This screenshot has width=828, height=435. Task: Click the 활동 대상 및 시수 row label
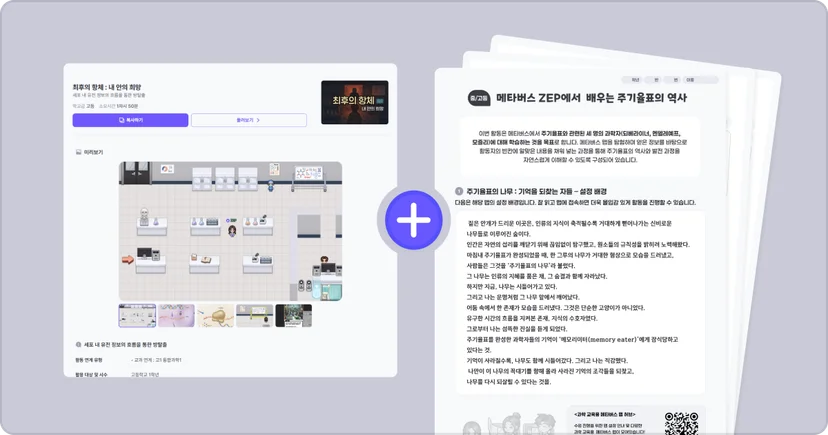[91, 374]
